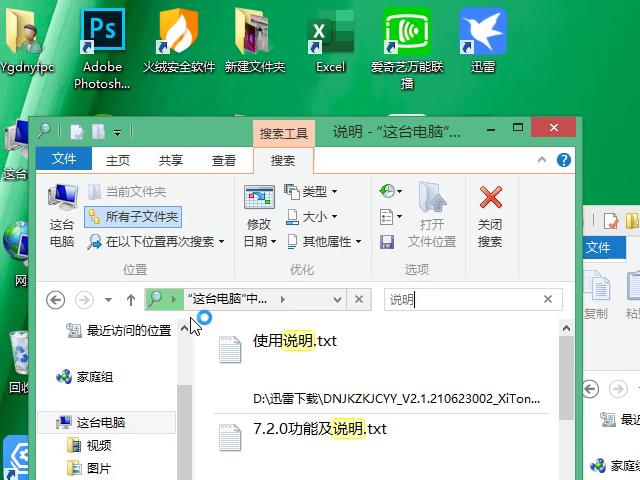Open 在以下位置再次搜索 dropdown
Image resolution: width=640 pixels, height=480 pixels.
click(156, 242)
